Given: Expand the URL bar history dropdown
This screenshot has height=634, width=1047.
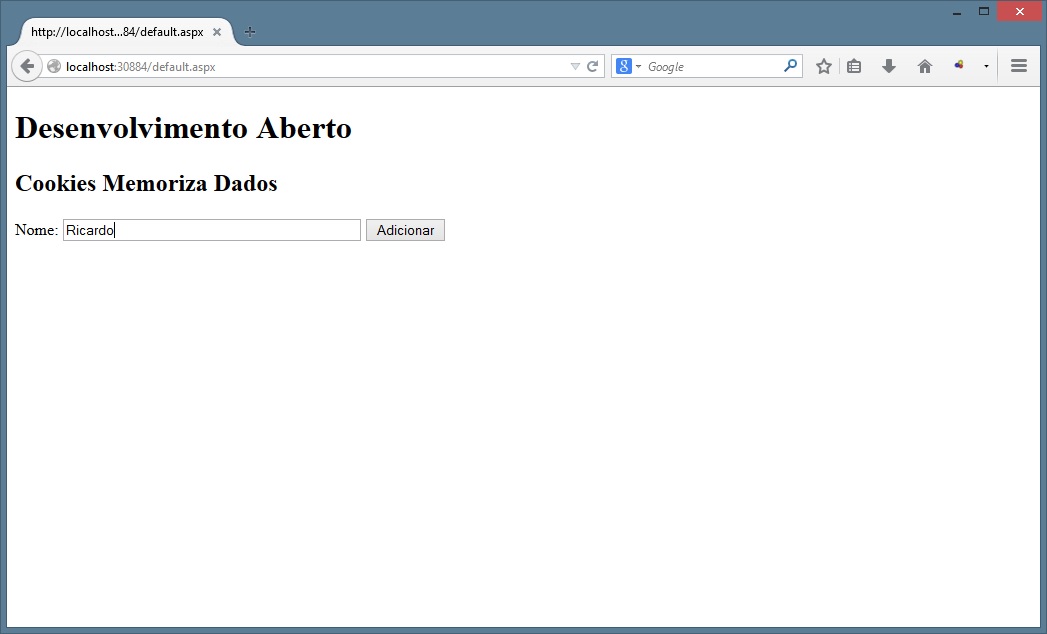Looking at the screenshot, I should [x=575, y=67].
